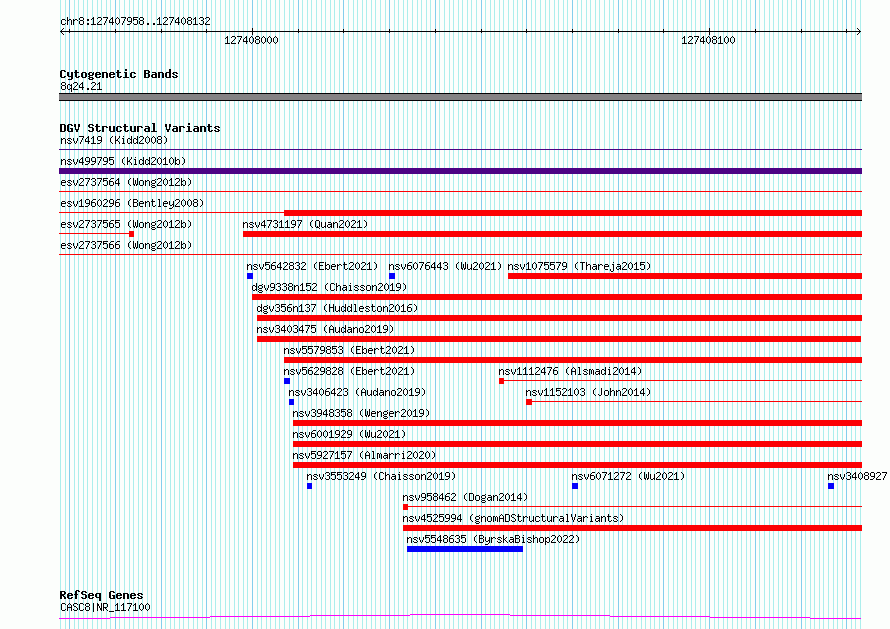
Task: Open dgv9338n152 (Chaisson2019) variant label
Action: pos(329,287)
